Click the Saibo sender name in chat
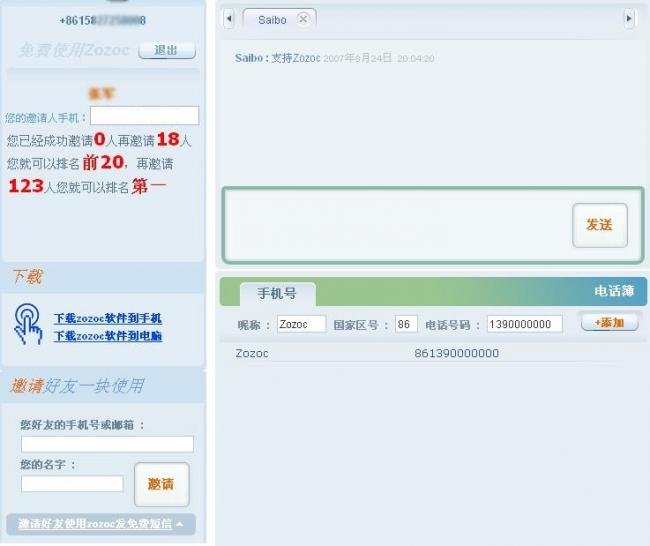Screen dimensions: 650x546 click(x=249, y=58)
